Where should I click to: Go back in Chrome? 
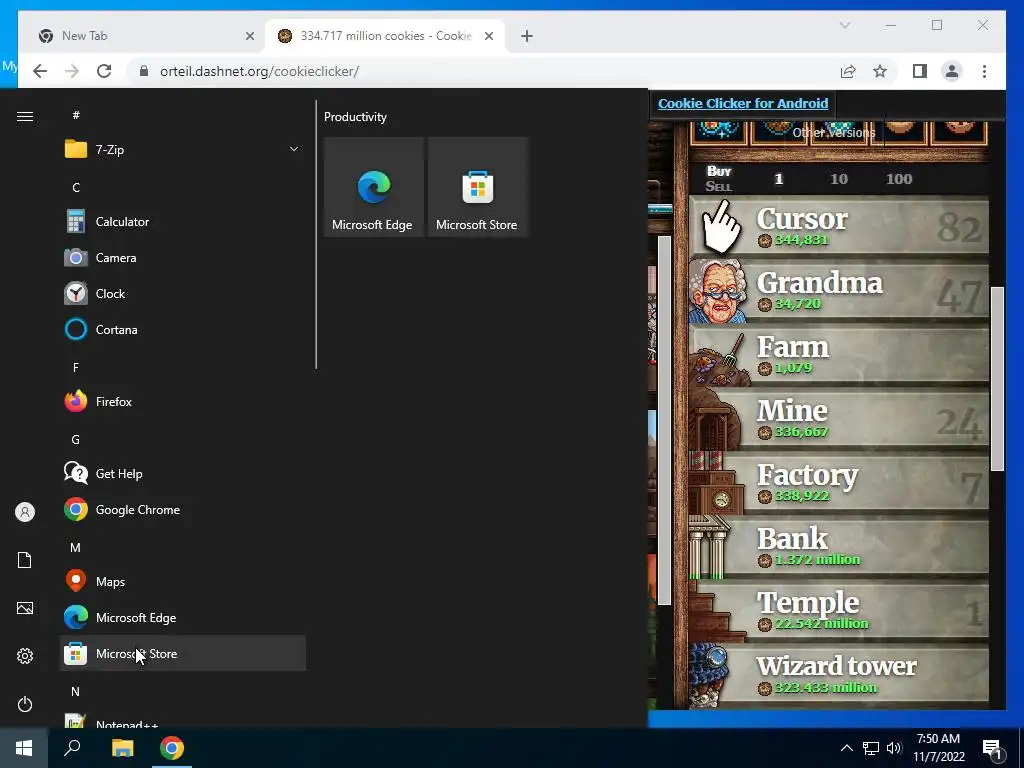click(40, 71)
